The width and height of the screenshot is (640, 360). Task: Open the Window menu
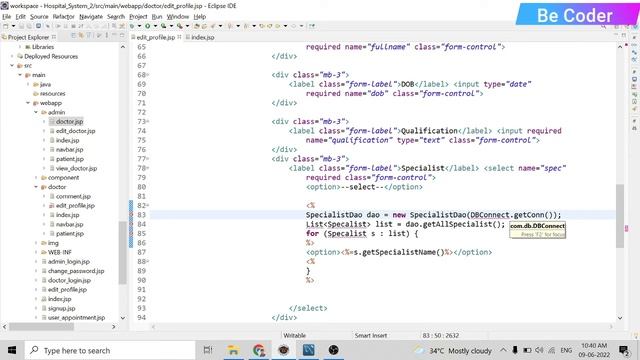[178, 17]
